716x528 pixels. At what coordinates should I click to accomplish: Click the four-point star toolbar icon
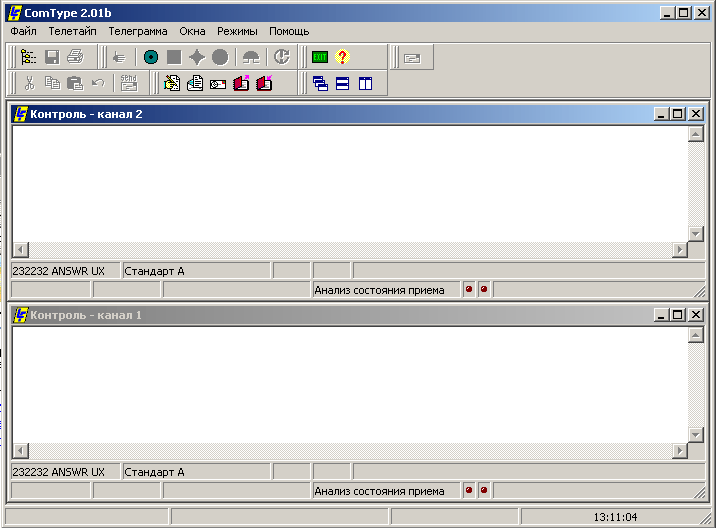pos(197,57)
